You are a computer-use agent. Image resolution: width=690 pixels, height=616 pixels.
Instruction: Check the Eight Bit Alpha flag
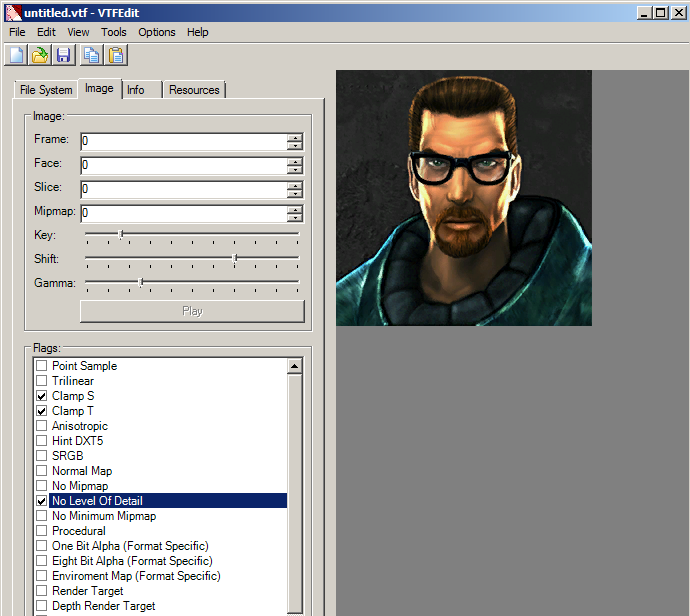tap(41, 561)
